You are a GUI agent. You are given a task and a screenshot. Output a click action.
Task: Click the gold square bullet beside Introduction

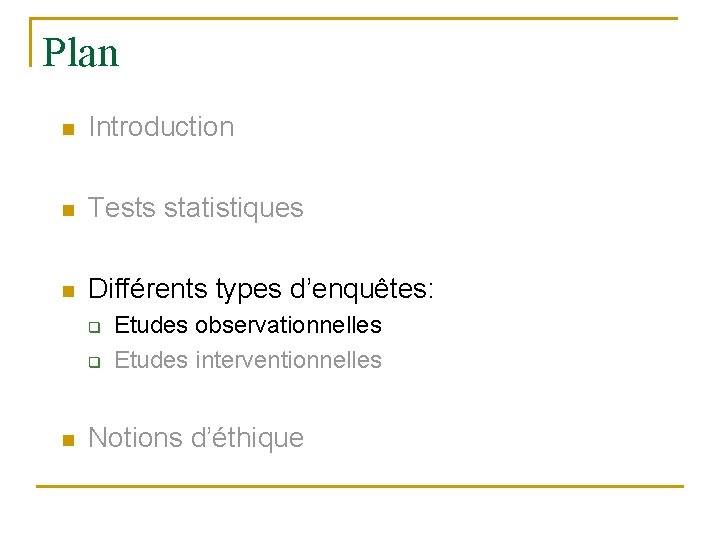67,130
